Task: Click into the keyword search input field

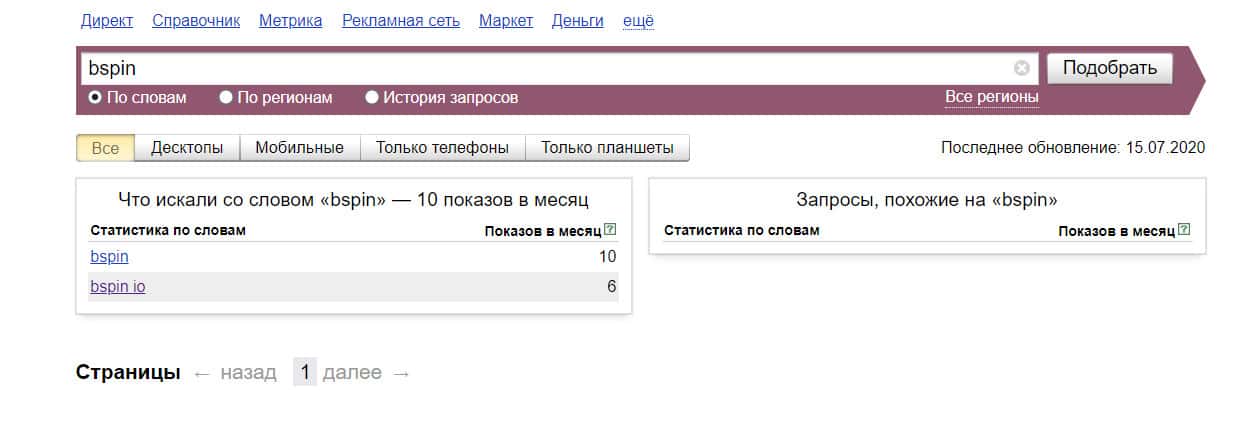Action: (x=540, y=68)
